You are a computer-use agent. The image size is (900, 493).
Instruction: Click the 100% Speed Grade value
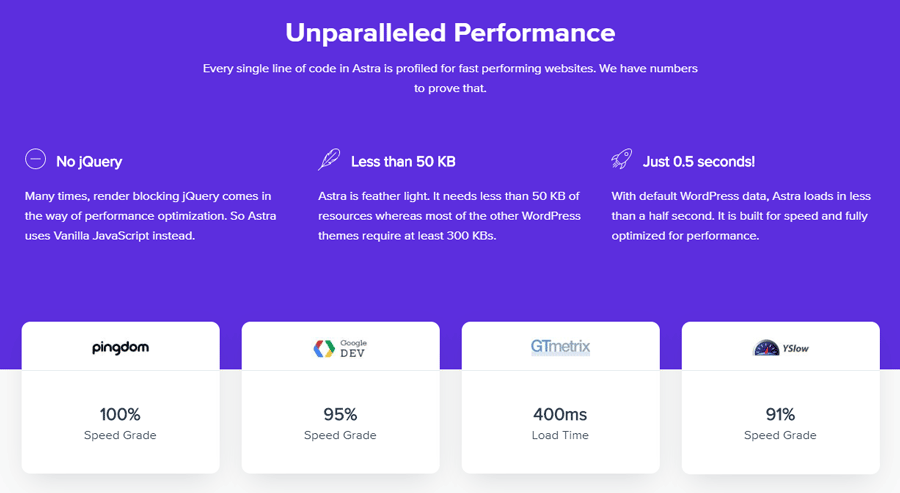tap(120, 414)
